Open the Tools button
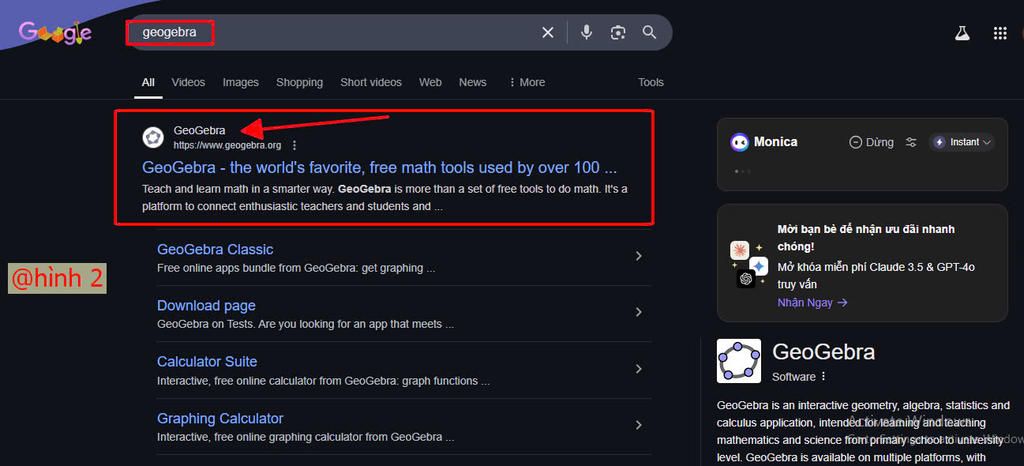Screen dimensions: 1024x466 [x=650, y=82]
